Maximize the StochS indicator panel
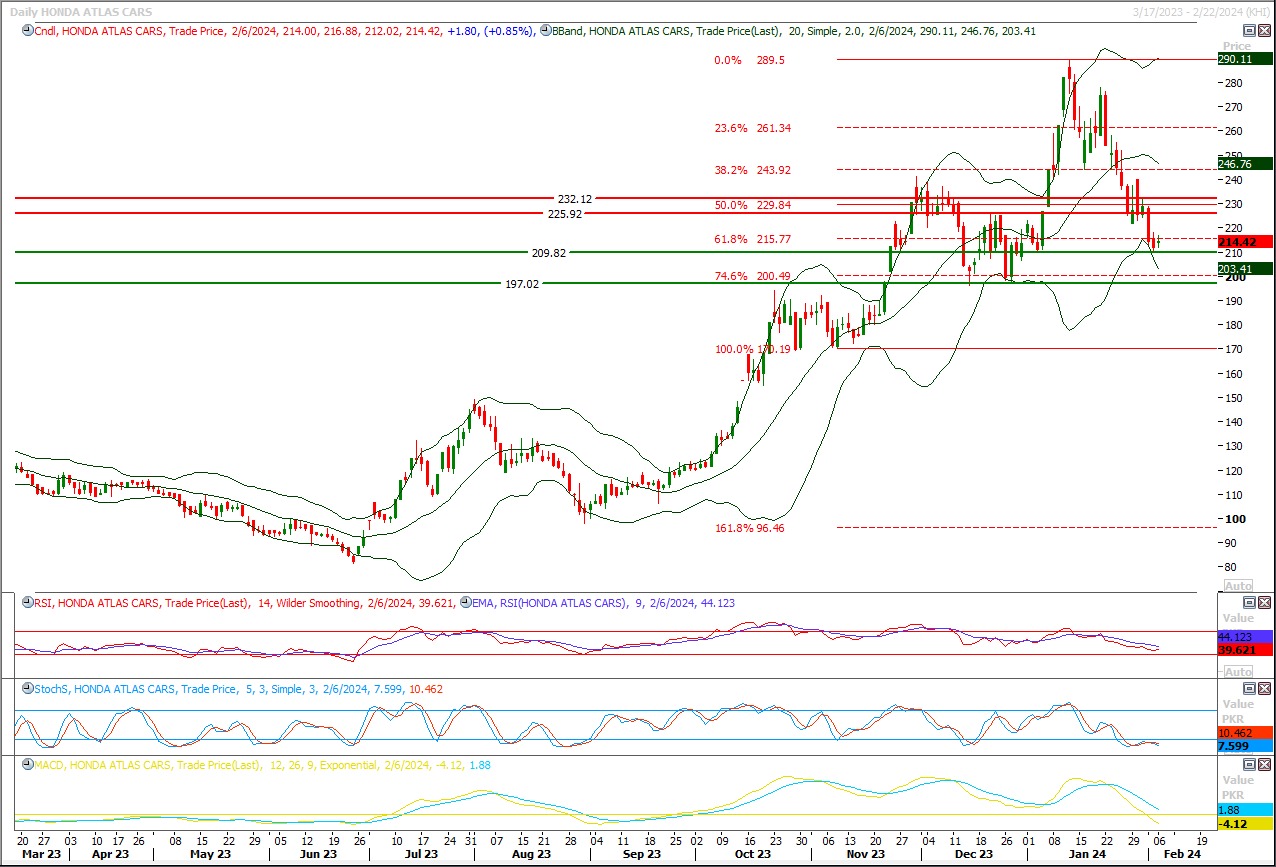This screenshot has height=867, width=1276. (1249, 688)
